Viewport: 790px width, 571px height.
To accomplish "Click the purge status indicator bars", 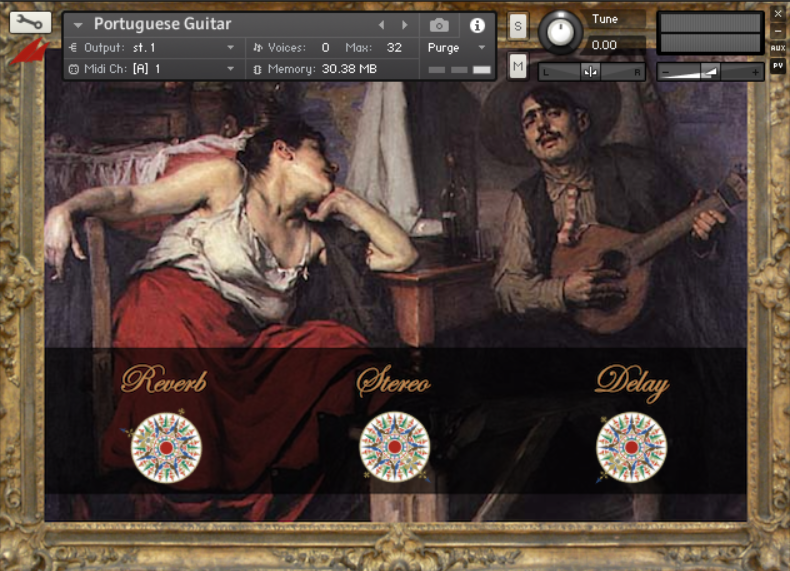I will click(459, 70).
